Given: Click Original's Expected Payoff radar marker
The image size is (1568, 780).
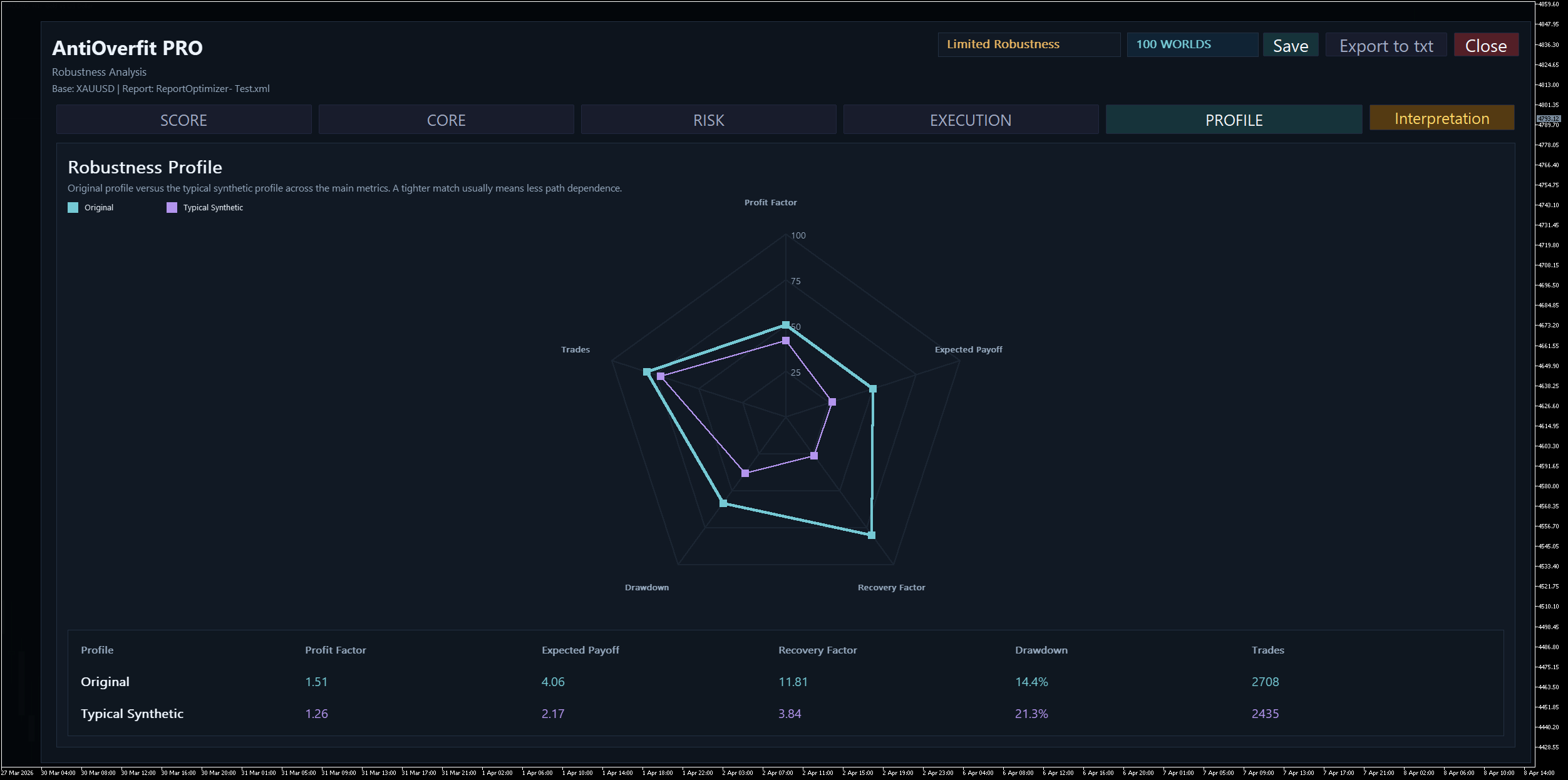Looking at the screenshot, I should [872, 389].
